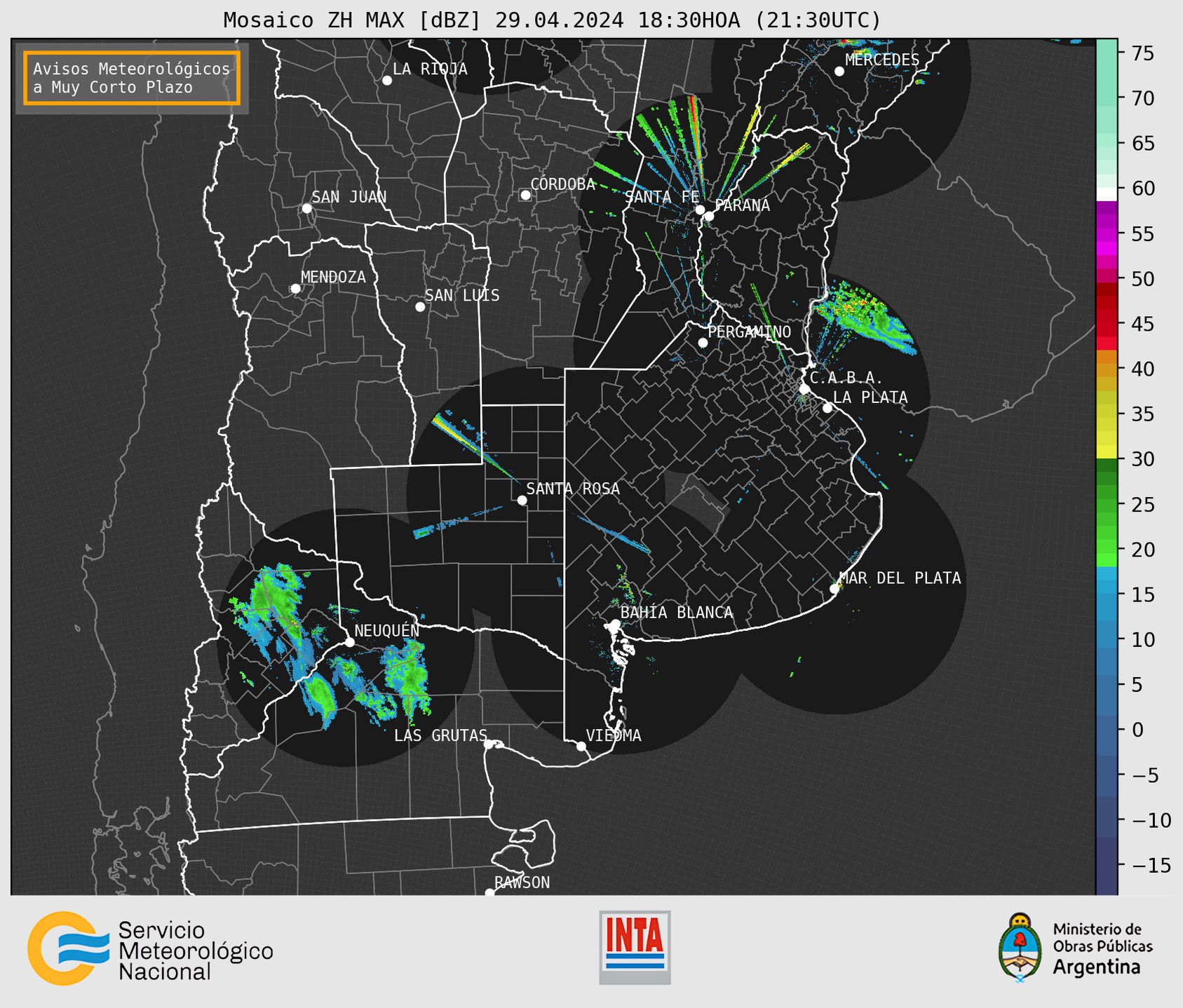Click the LAS GRUTAS city marker
This screenshot has width=1183, height=1008.
click(489, 744)
